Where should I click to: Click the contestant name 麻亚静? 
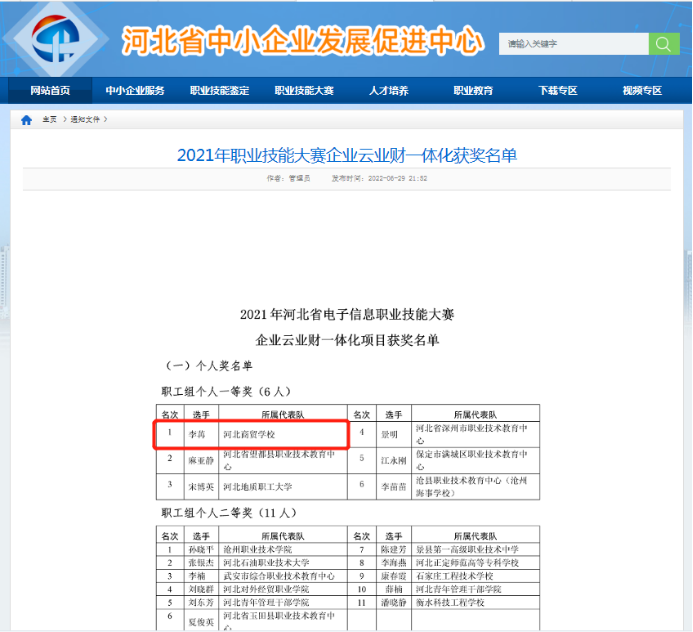pos(201,461)
